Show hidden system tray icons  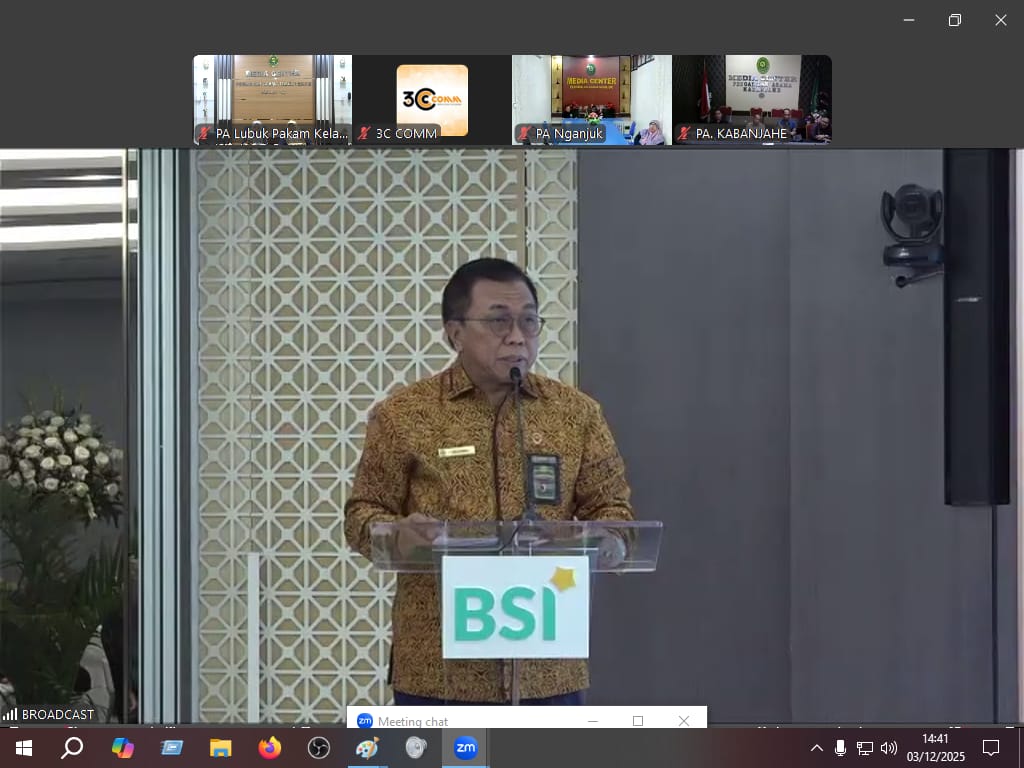[x=817, y=748]
